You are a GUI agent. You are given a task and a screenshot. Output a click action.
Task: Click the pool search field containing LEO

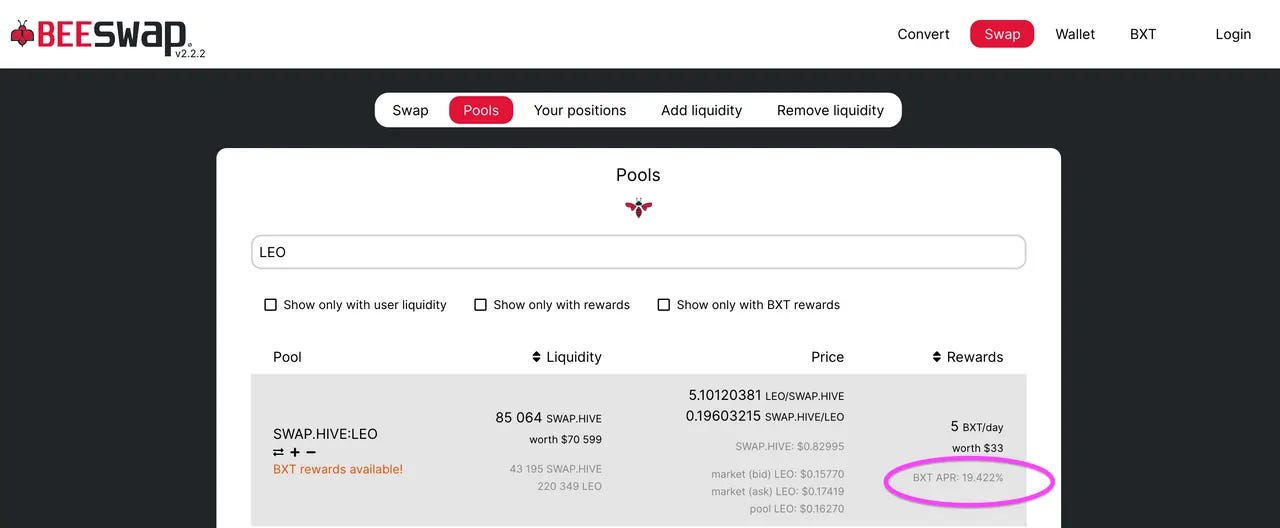click(638, 252)
